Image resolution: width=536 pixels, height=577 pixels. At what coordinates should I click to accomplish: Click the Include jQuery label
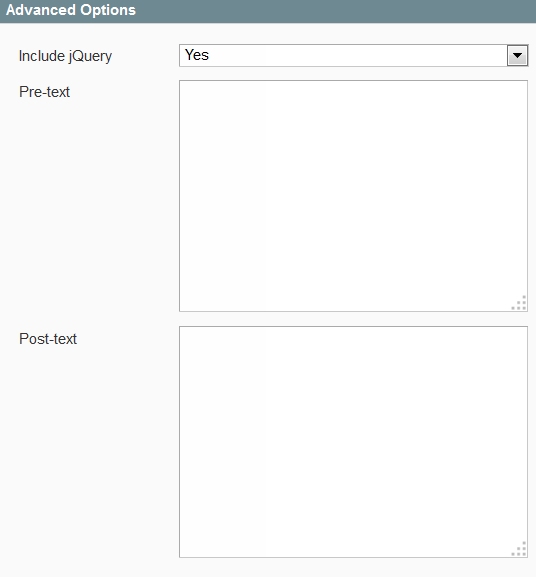65,56
